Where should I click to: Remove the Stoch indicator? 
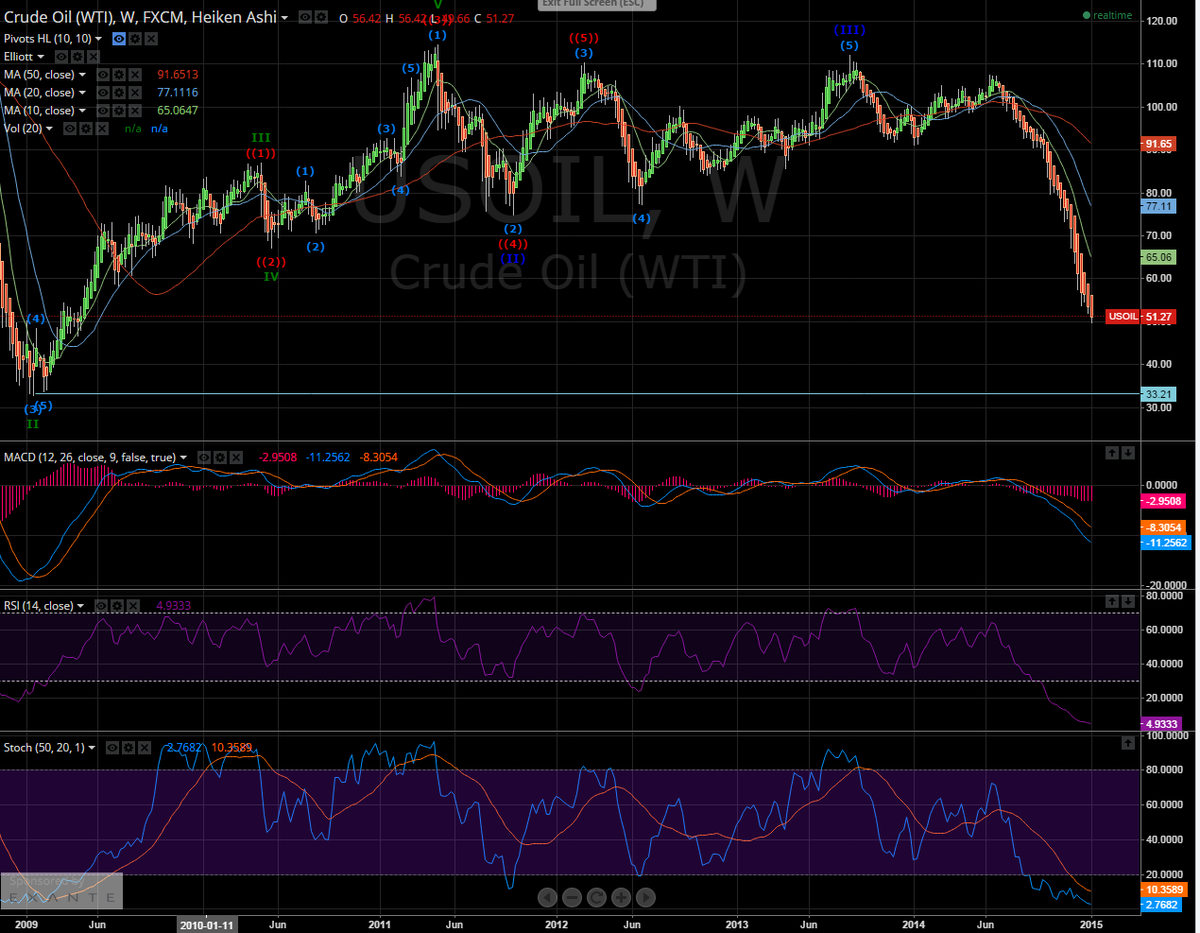pos(145,748)
